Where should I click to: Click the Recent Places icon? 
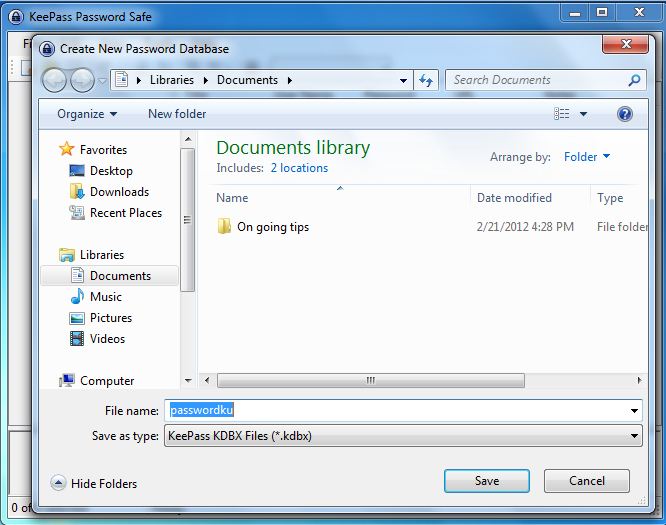77,212
